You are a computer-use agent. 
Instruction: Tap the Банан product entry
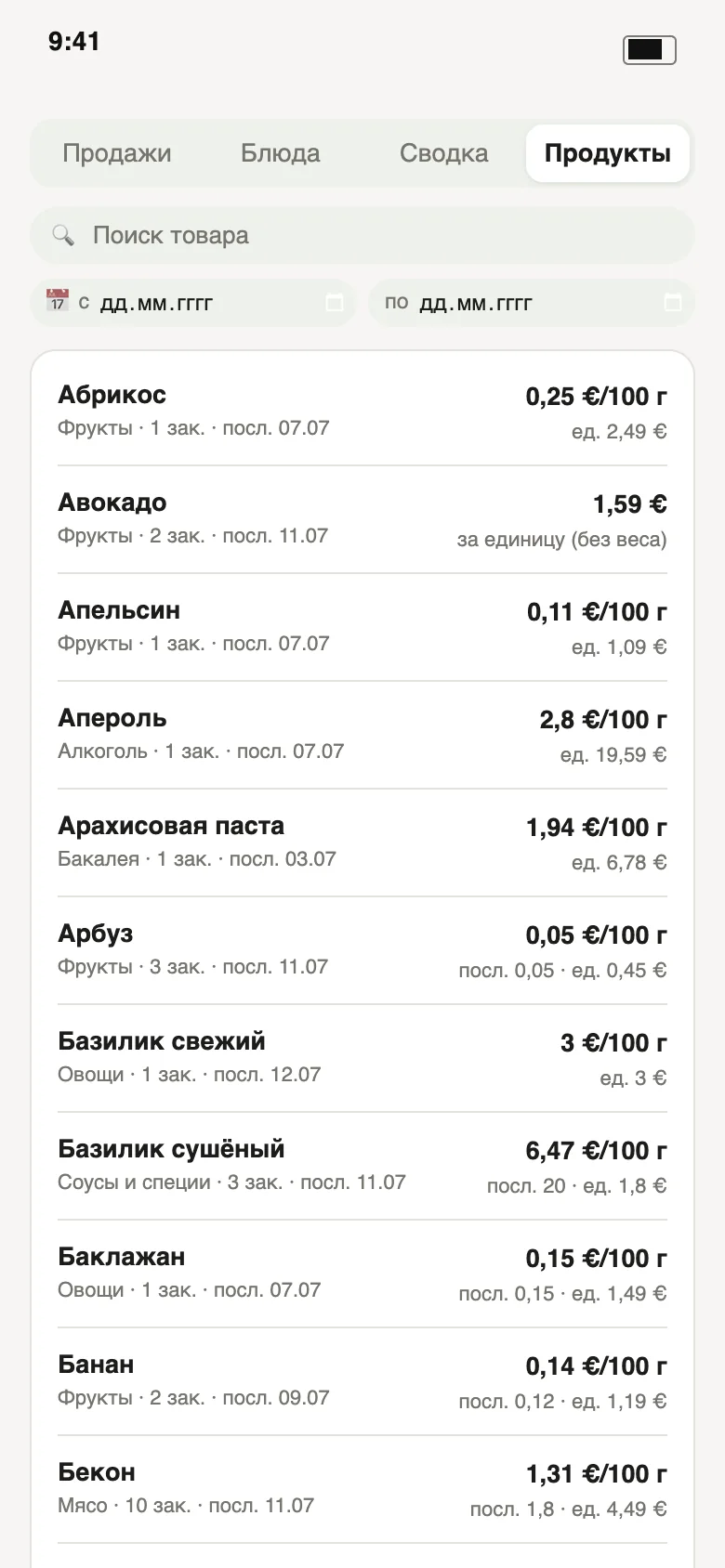point(362,1381)
